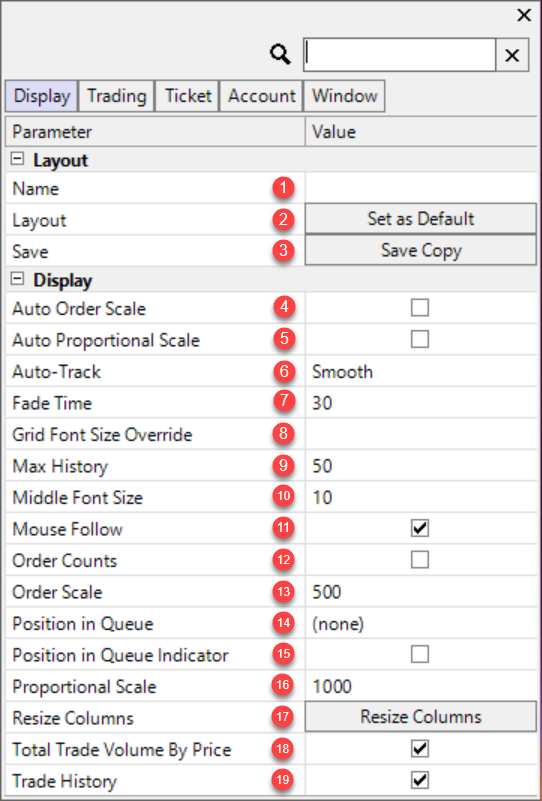Open the Position in Queue (none) dropdown
The height and width of the screenshot is (801, 542).
click(x=421, y=624)
